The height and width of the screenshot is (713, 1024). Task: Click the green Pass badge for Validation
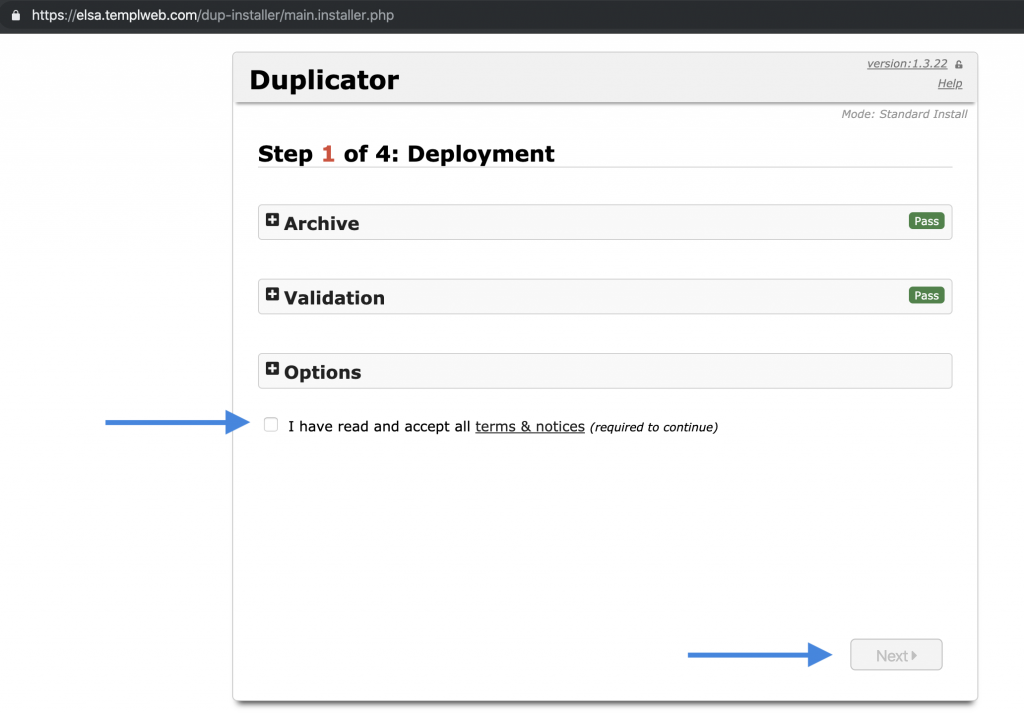(926, 296)
